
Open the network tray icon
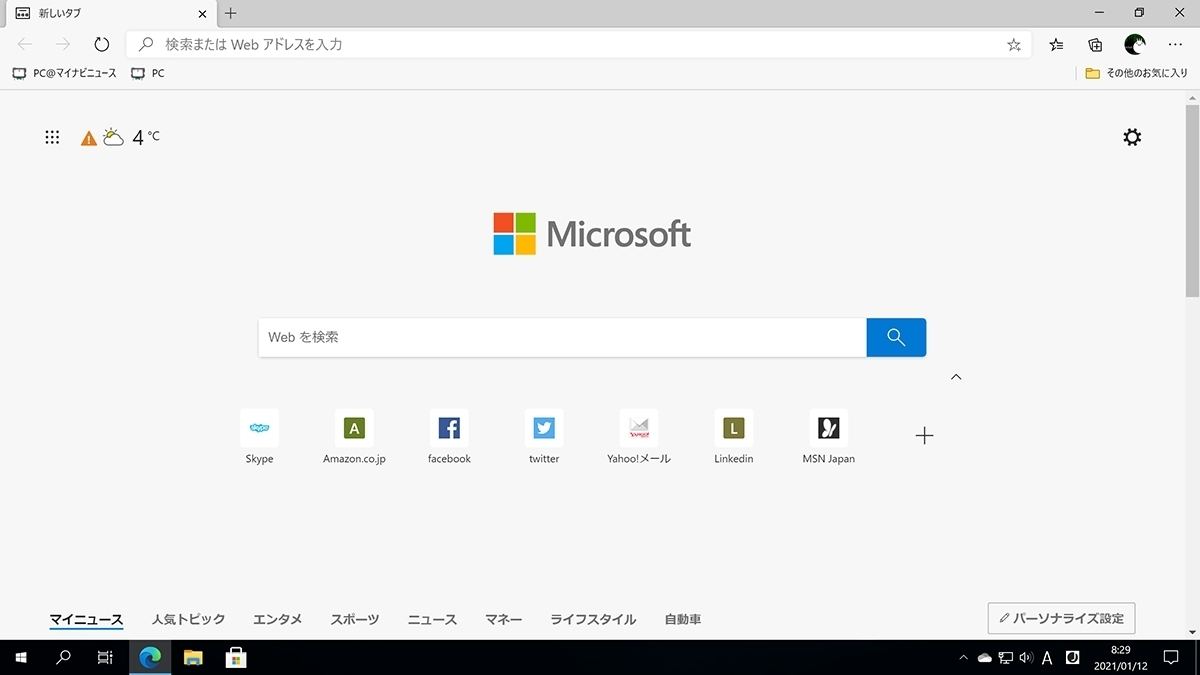click(x=1005, y=658)
